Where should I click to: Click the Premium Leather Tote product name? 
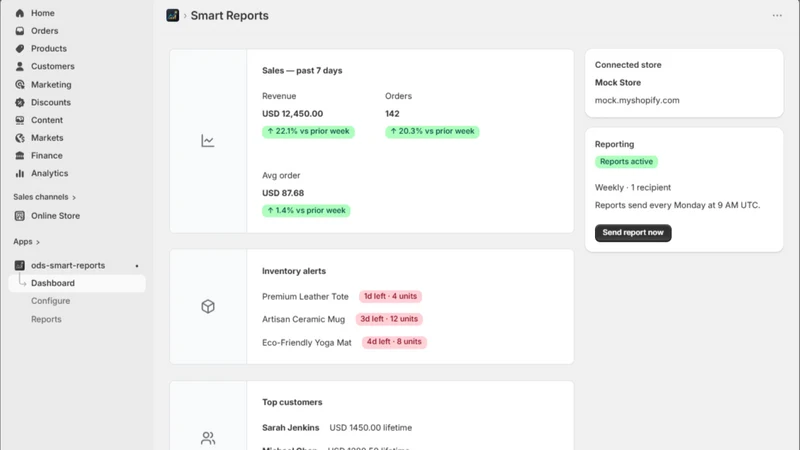305,297
